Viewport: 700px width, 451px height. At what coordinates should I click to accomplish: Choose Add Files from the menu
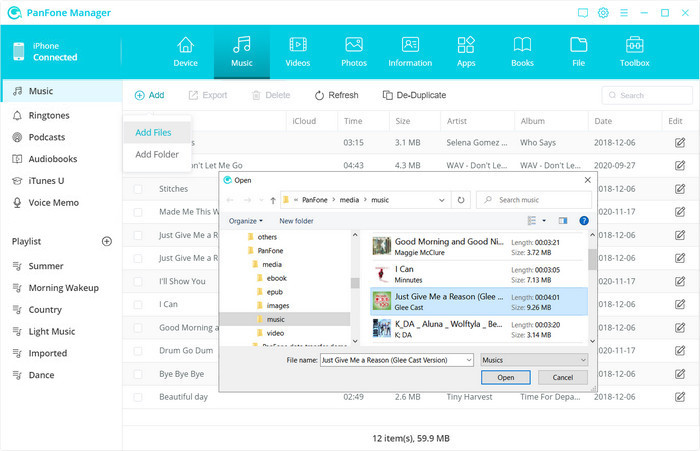pos(157,133)
